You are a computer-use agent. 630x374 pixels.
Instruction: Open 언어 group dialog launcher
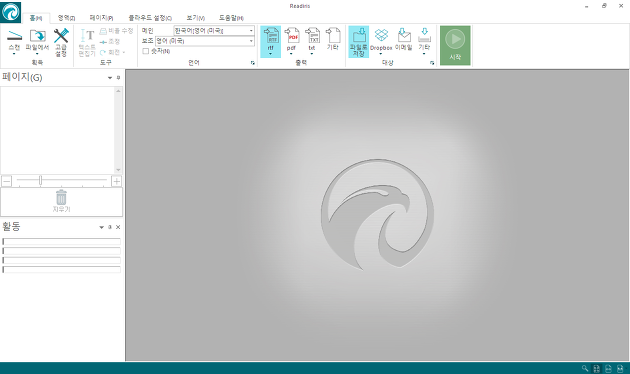(x=253, y=63)
